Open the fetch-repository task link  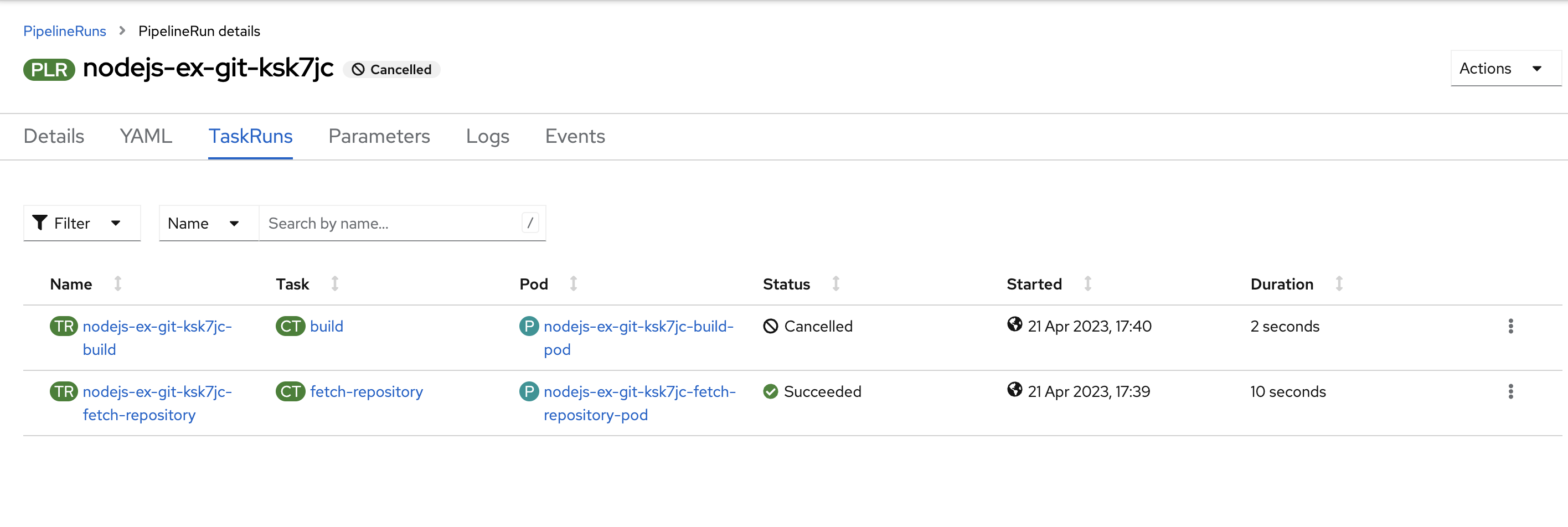coord(366,391)
